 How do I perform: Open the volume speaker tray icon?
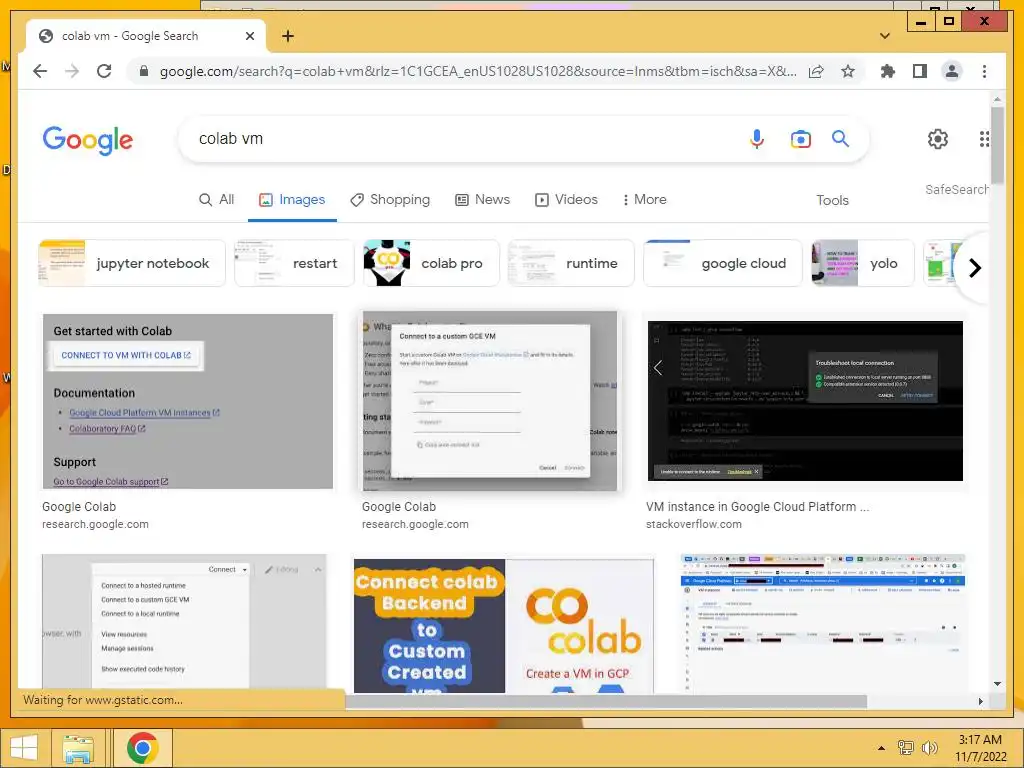[929, 748]
